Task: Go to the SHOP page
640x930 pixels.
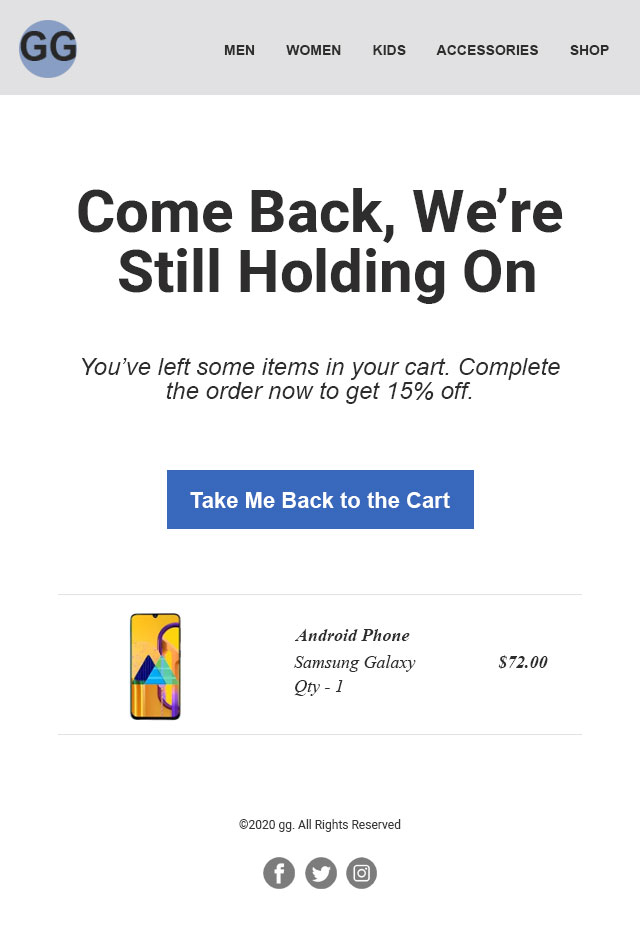Action: [x=589, y=50]
